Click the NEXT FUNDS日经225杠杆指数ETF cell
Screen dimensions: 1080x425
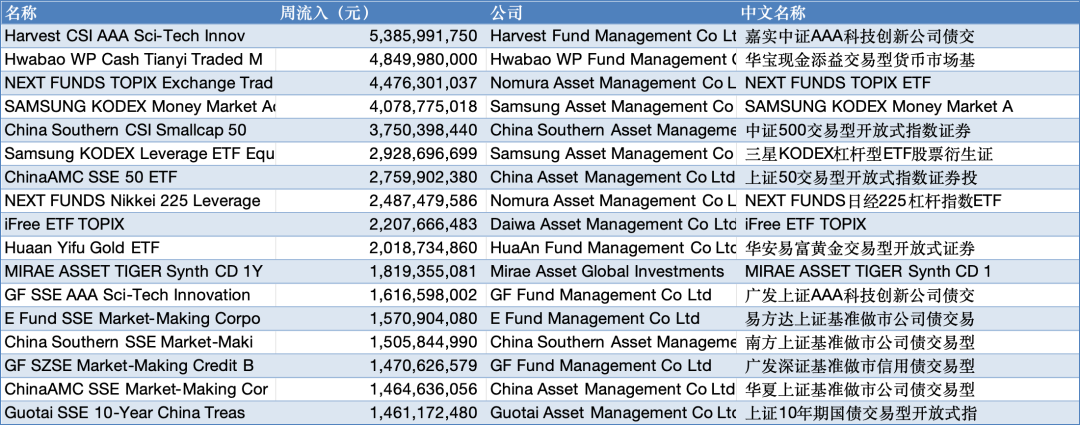click(x=908, y=201)
